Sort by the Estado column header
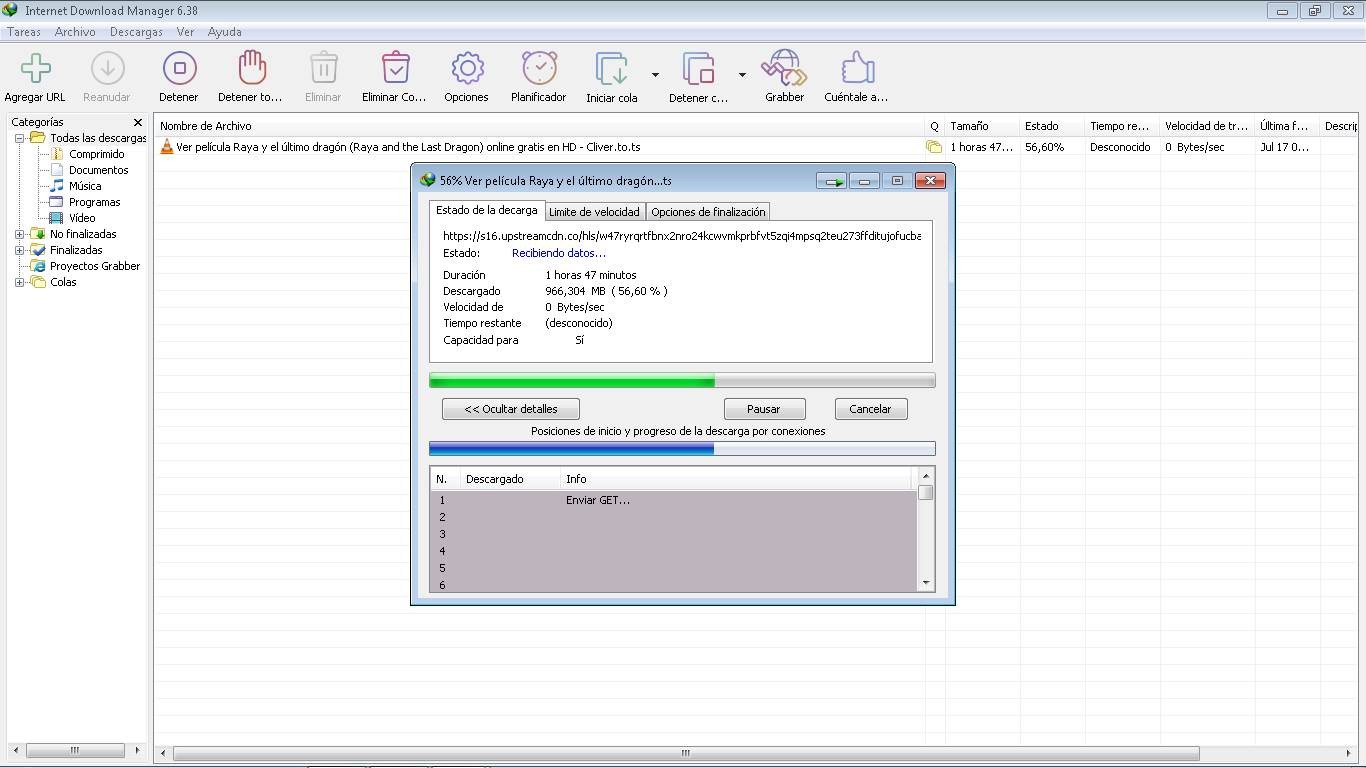Image resolution: width=1366 pixels, height=768 pixels. (x=1052, y=126)
